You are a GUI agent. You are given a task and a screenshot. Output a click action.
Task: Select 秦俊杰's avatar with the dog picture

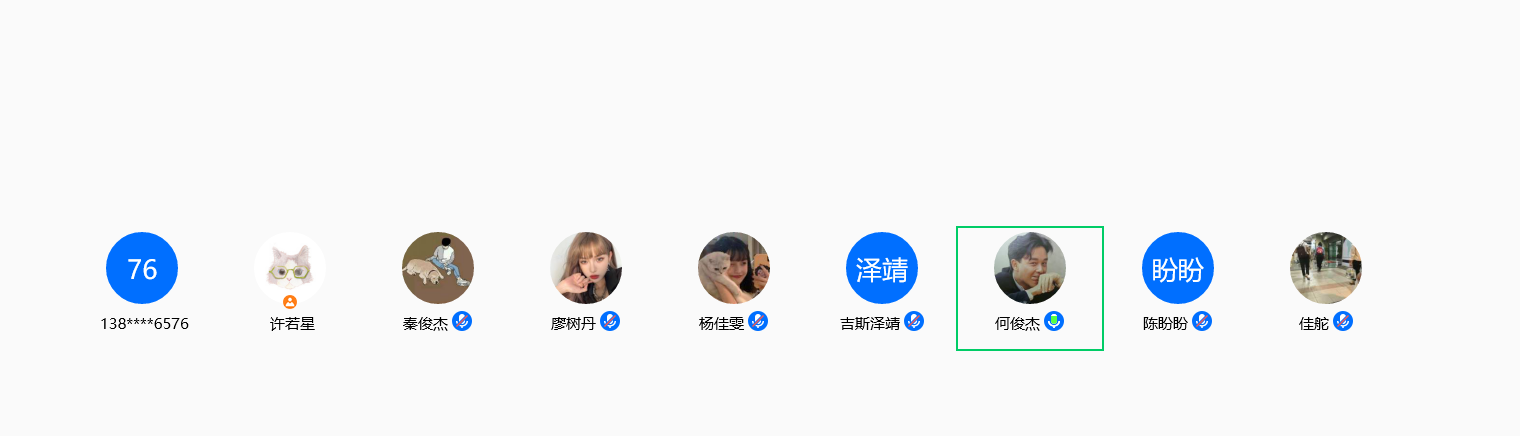click(x=438, y=268)
